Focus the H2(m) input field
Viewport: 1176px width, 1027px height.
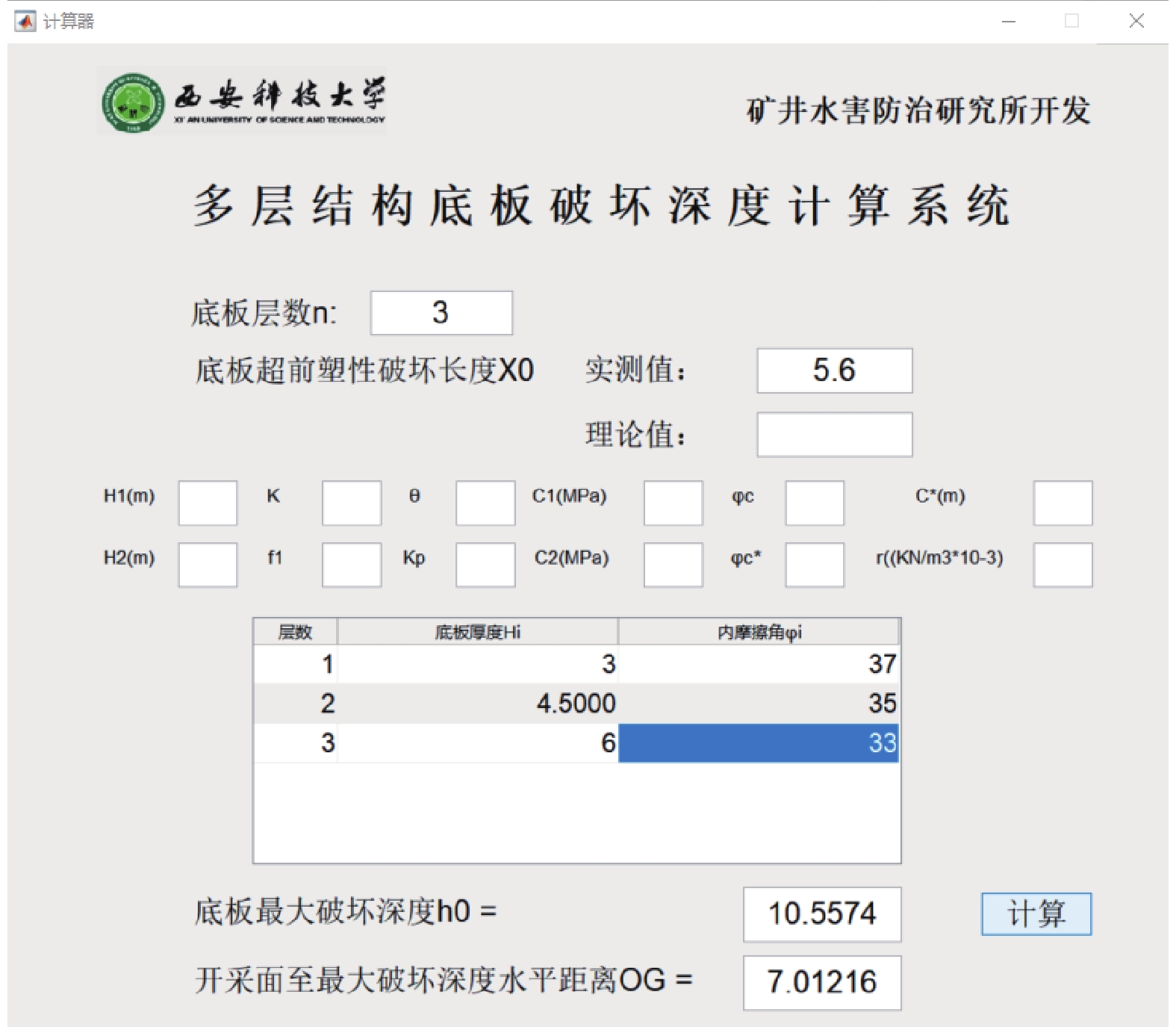pyautogui.click(x=208, y=565)
